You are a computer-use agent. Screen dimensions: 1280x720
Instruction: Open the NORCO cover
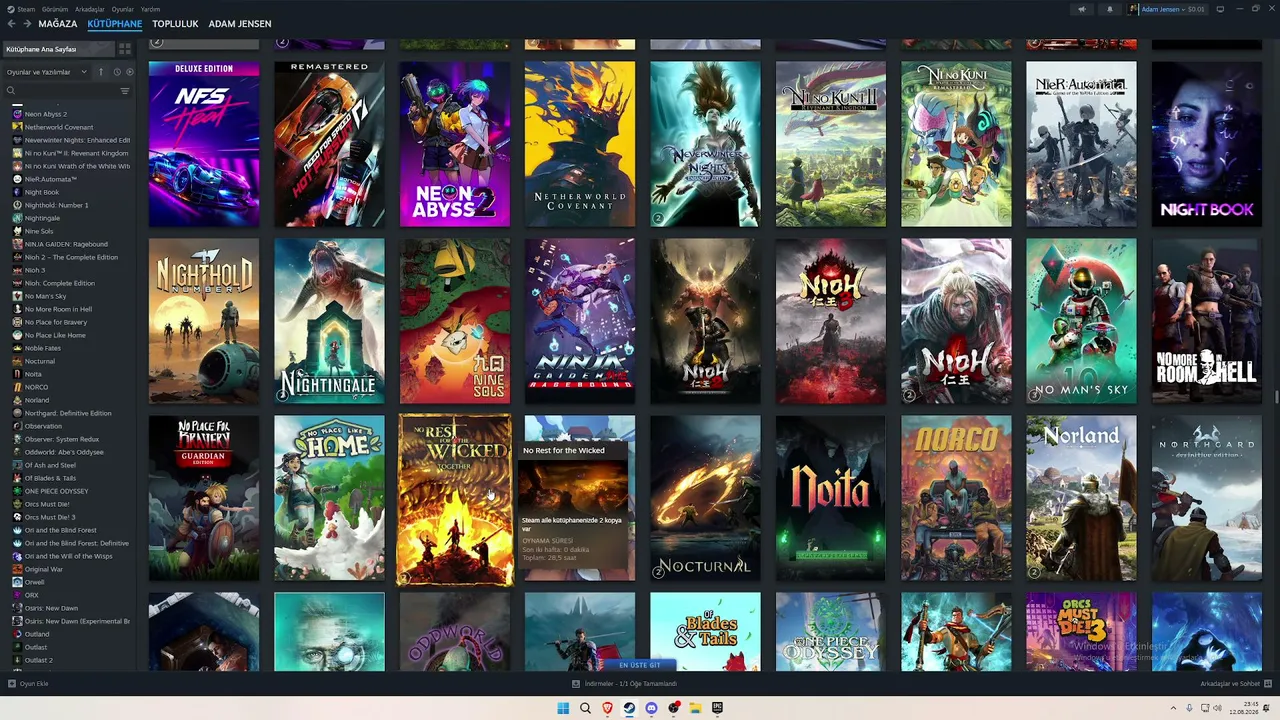[956, 498]
